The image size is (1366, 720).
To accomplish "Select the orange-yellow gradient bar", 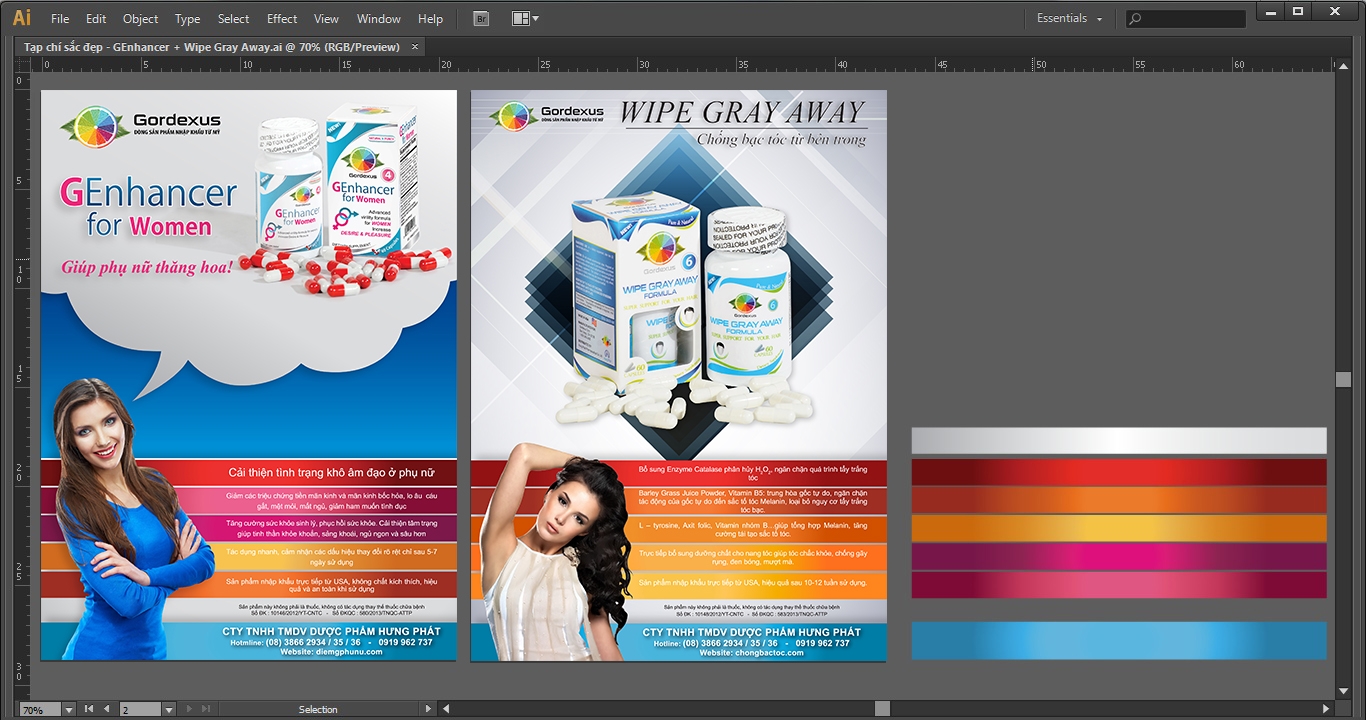I will (1119, 528).
